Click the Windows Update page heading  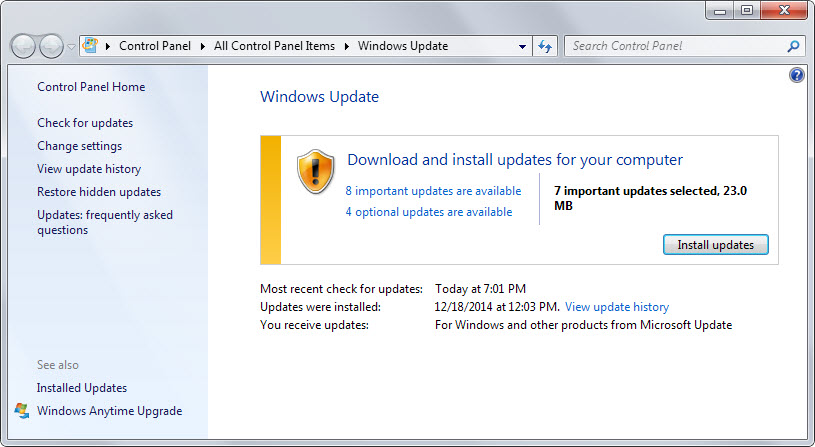(x=320, y=97)
